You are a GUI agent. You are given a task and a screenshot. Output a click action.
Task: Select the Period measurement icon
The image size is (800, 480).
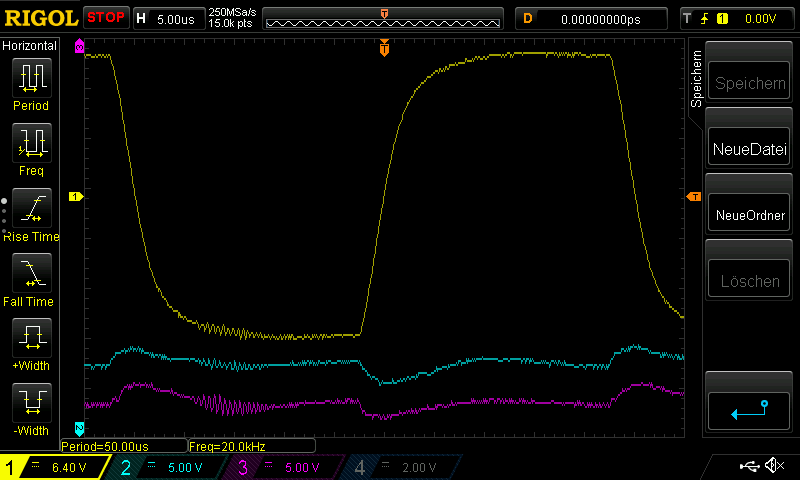click(x=32, y=78)
